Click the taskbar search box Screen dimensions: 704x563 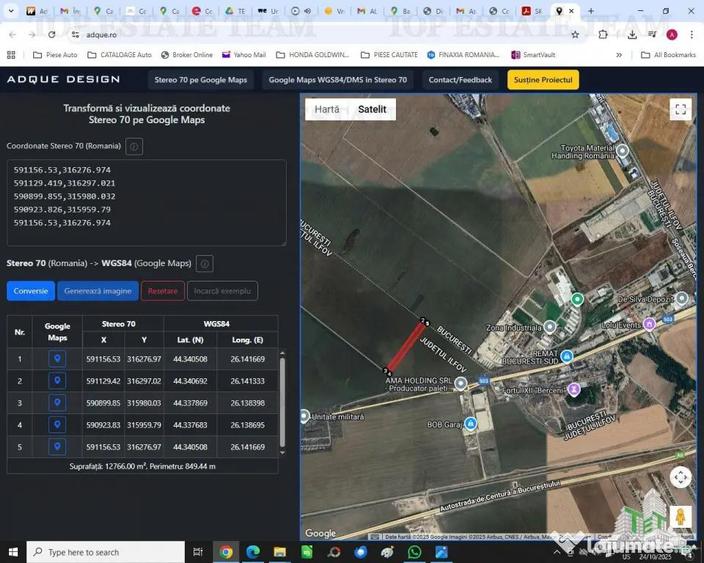[106, 552]
